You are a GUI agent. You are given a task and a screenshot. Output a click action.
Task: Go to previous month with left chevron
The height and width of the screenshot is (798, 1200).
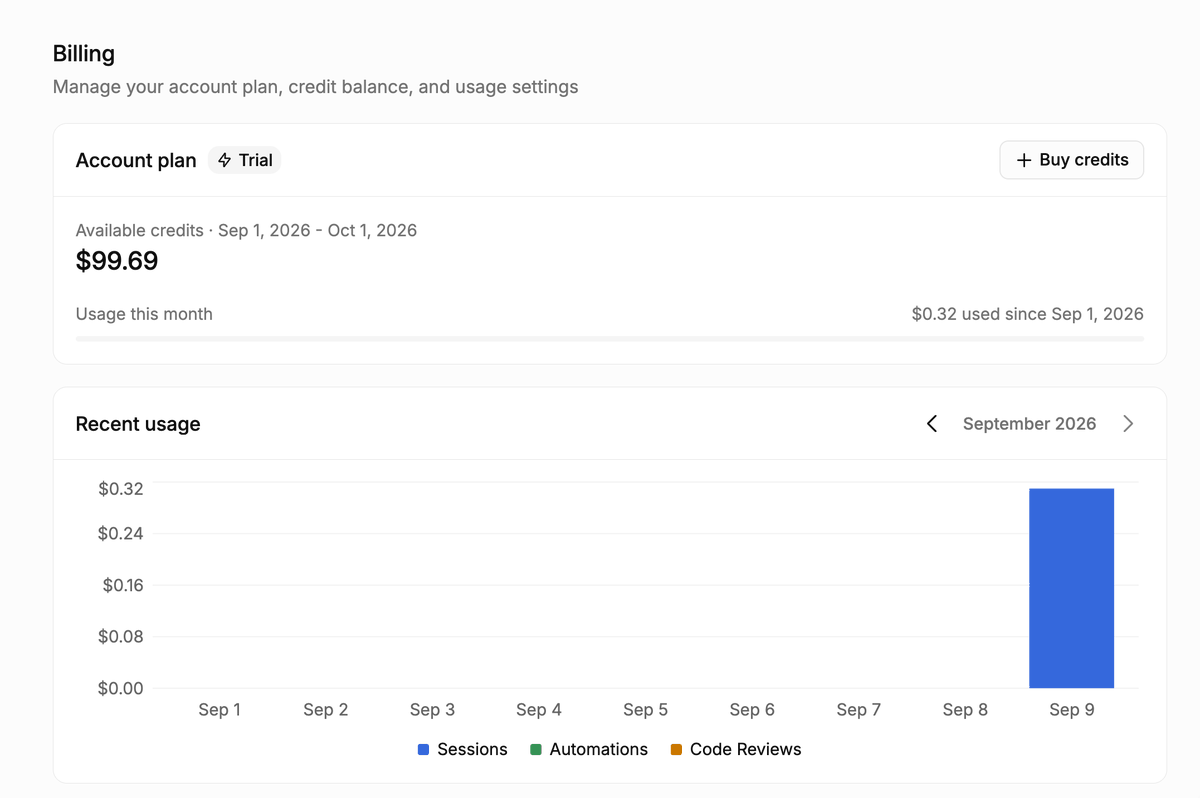tap(932, 424)
